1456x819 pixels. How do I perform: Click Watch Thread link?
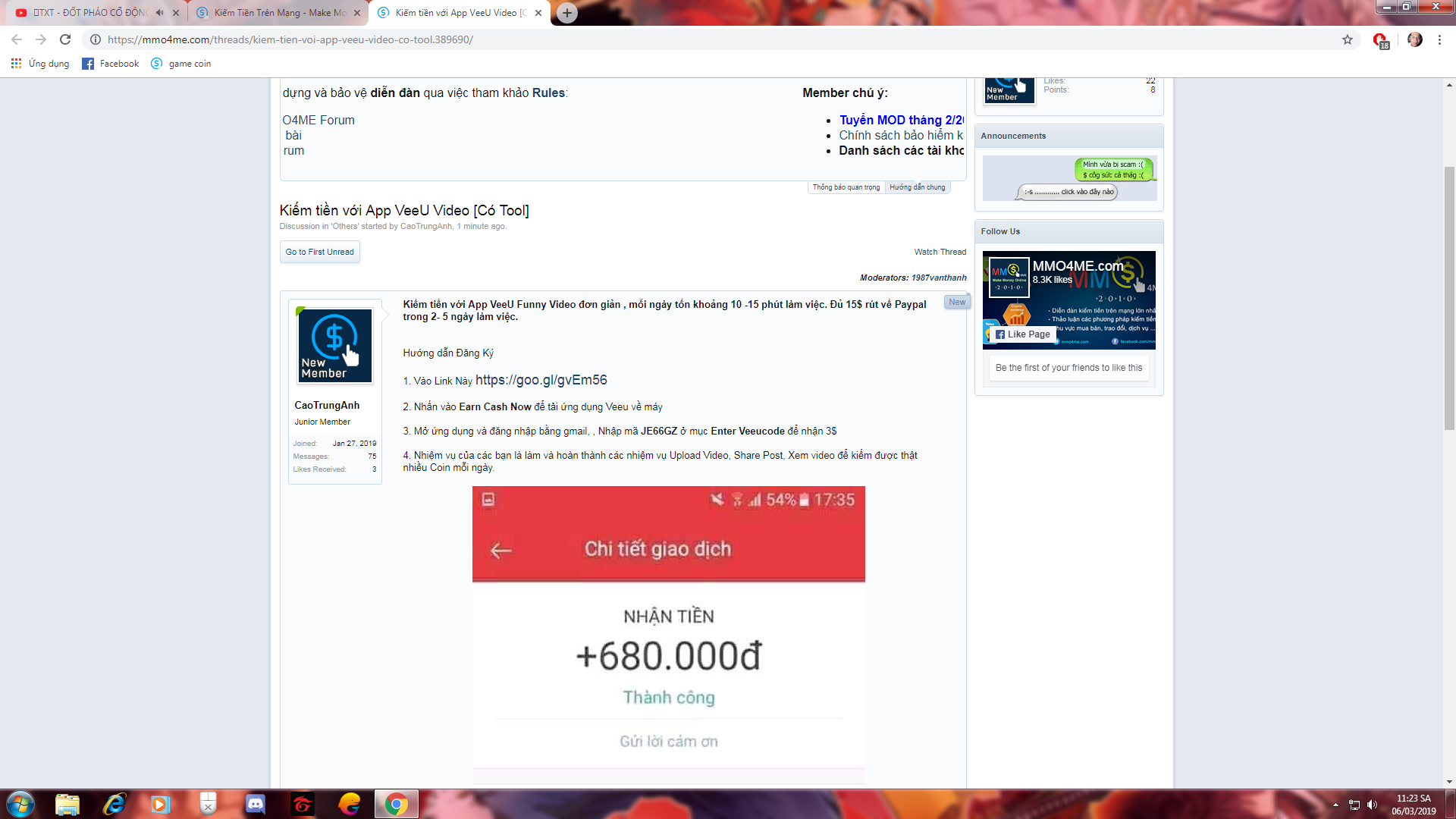(x=940, y=252)
